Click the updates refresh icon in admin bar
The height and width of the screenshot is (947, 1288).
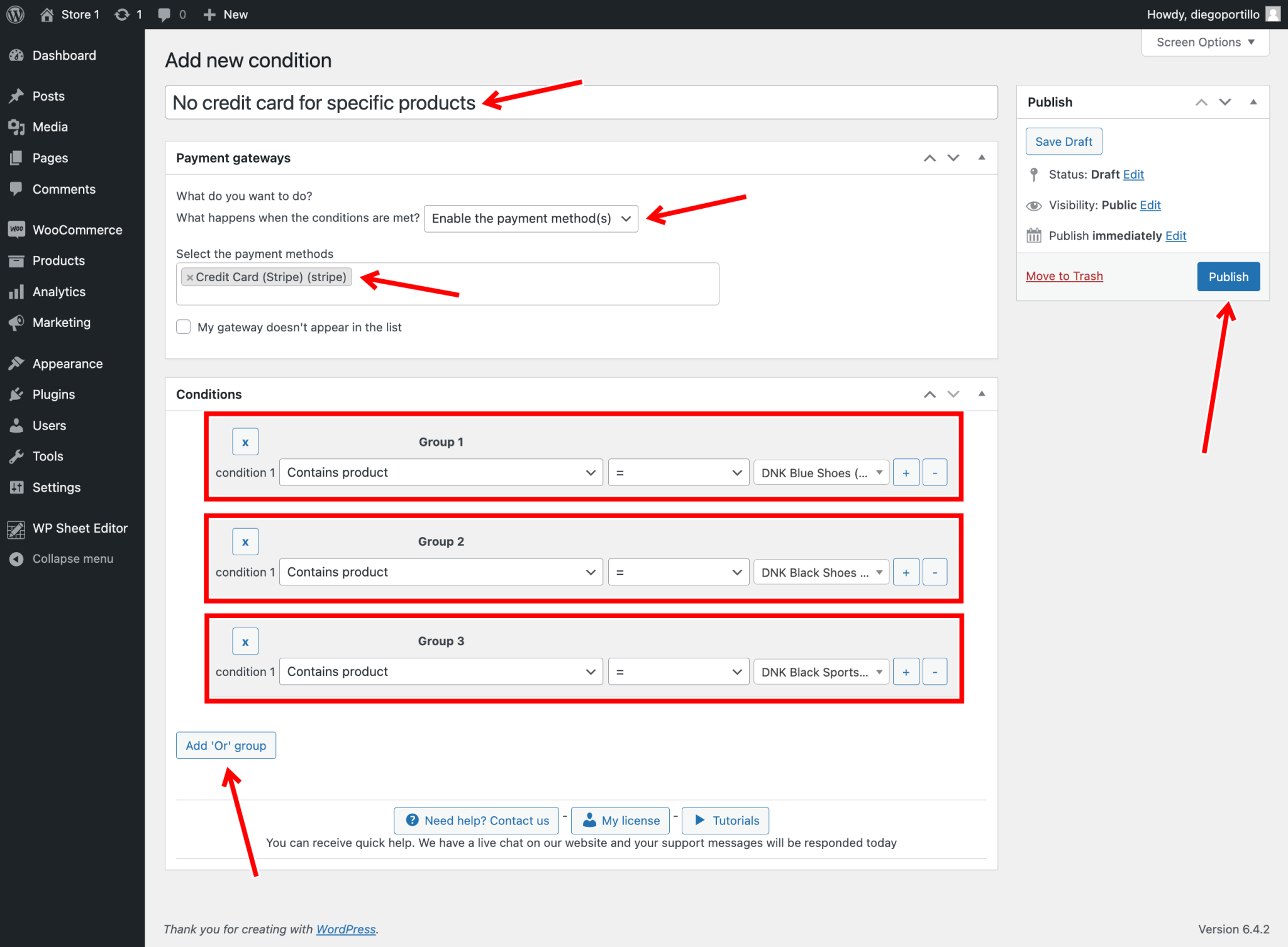coord(122,14)
